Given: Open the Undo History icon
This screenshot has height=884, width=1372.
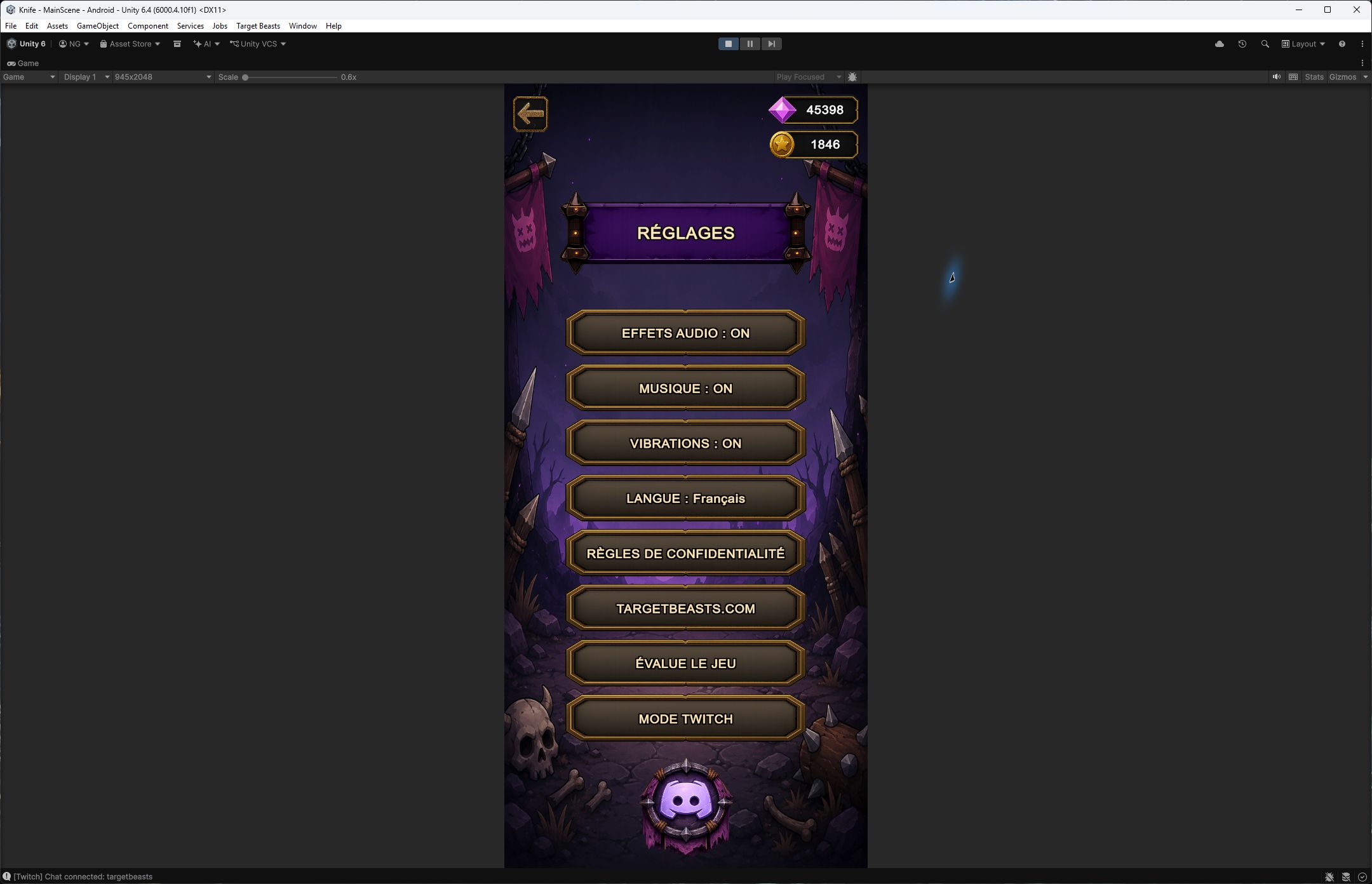Looking at the screenshot, I should [1242, 44].
